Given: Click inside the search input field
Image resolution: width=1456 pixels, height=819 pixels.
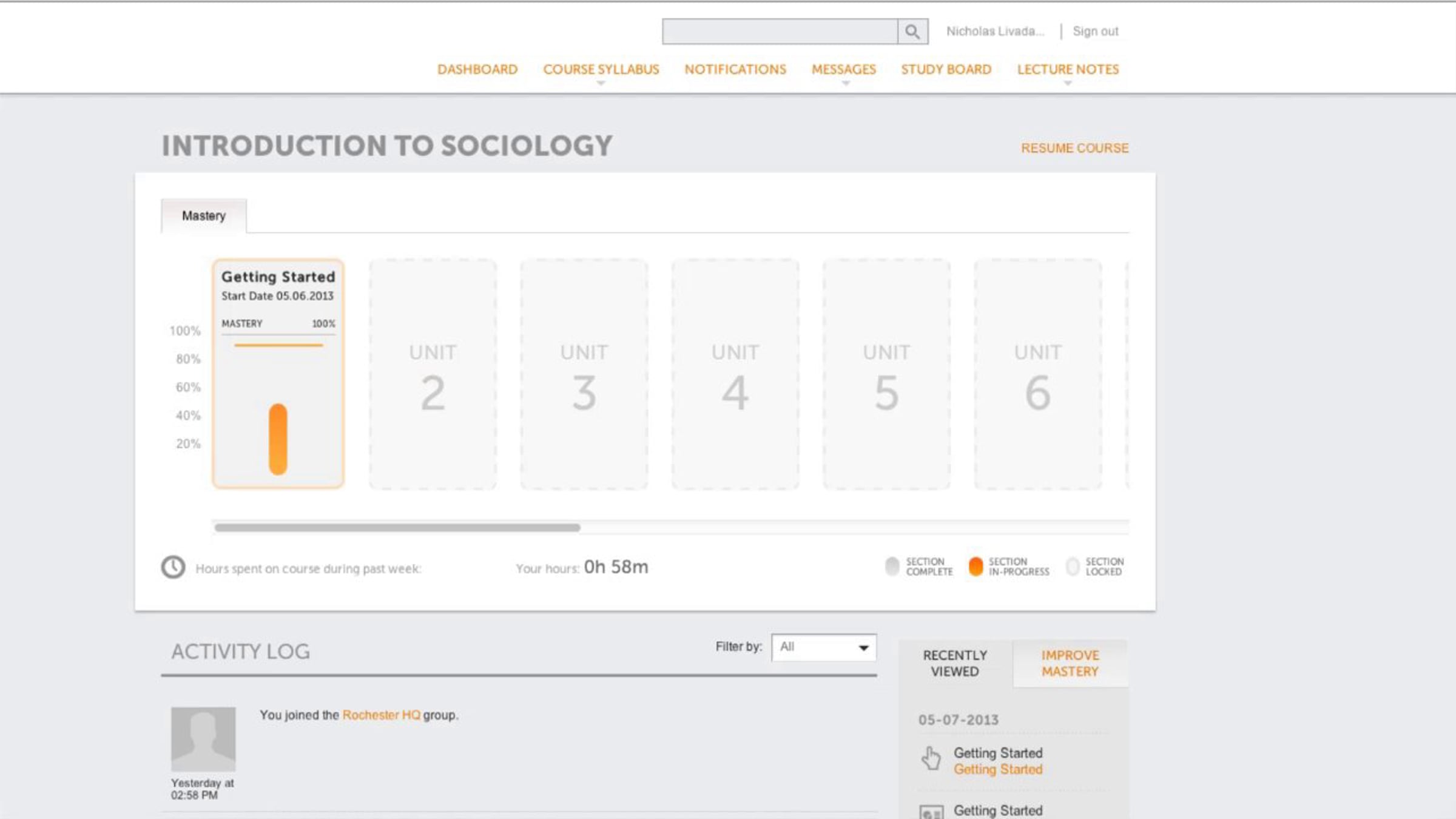Looking at the screenshot, I should click(780, 32).
